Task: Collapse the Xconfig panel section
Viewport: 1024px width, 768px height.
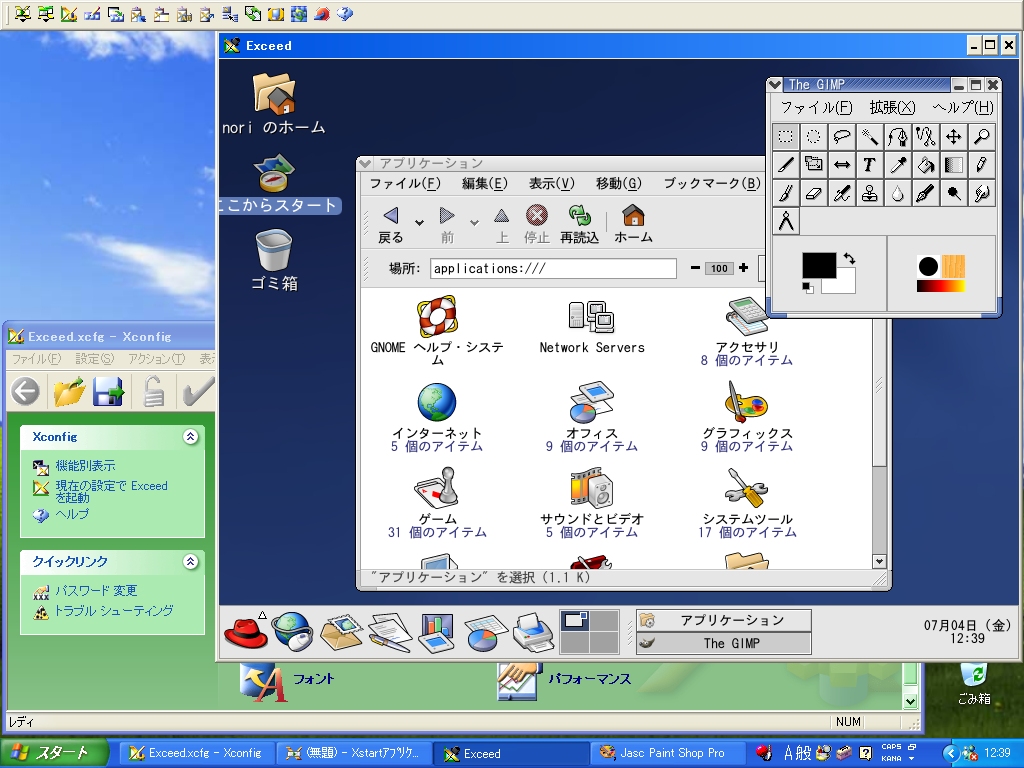Action: pos(190,437)
